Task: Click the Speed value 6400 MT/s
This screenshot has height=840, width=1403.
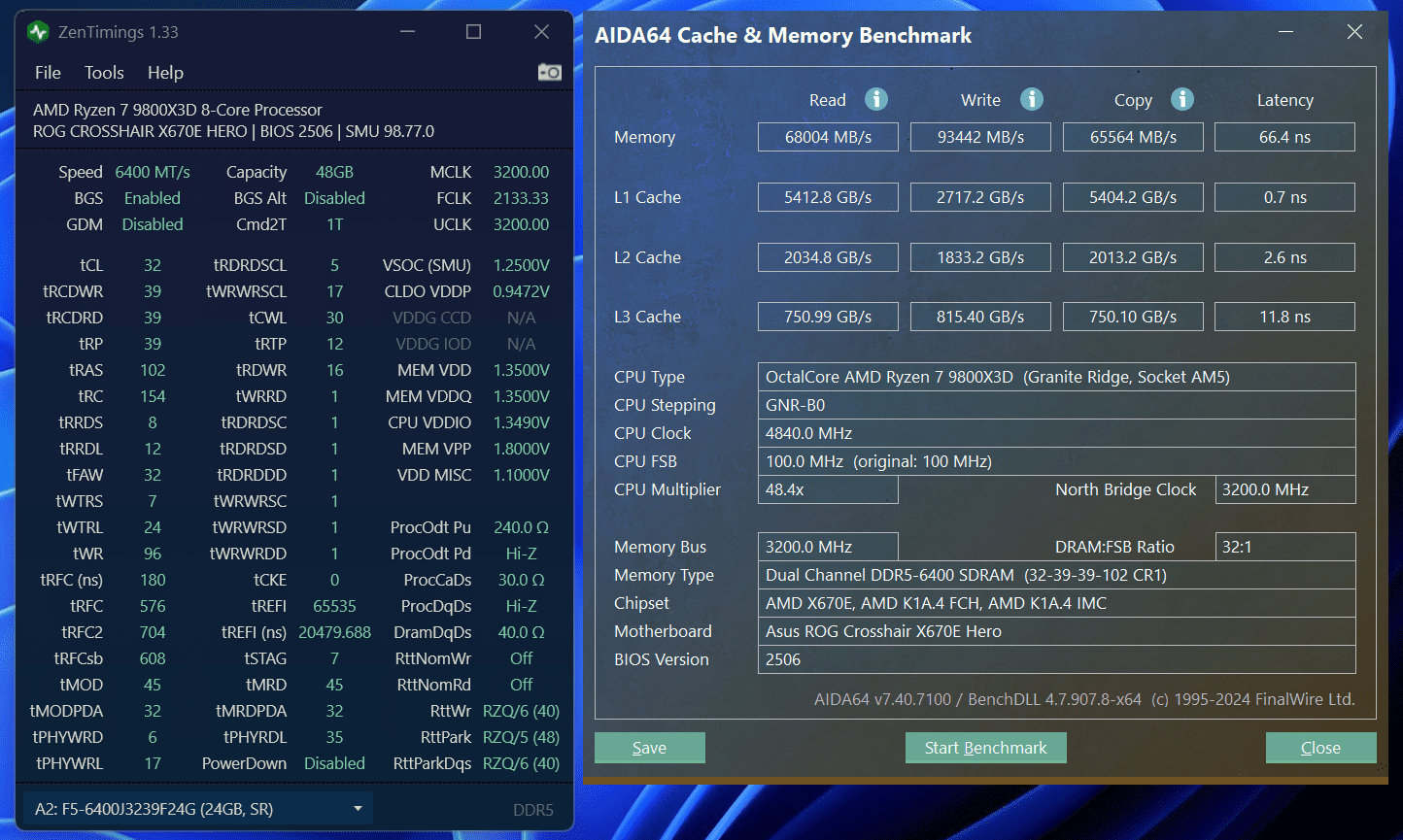Action: point(153,172)
